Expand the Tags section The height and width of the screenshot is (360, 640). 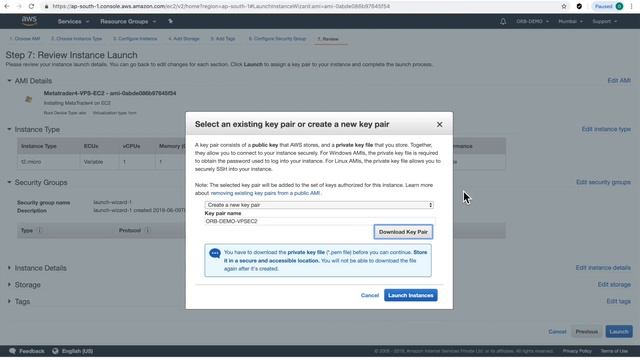click(x=9, y=302)
